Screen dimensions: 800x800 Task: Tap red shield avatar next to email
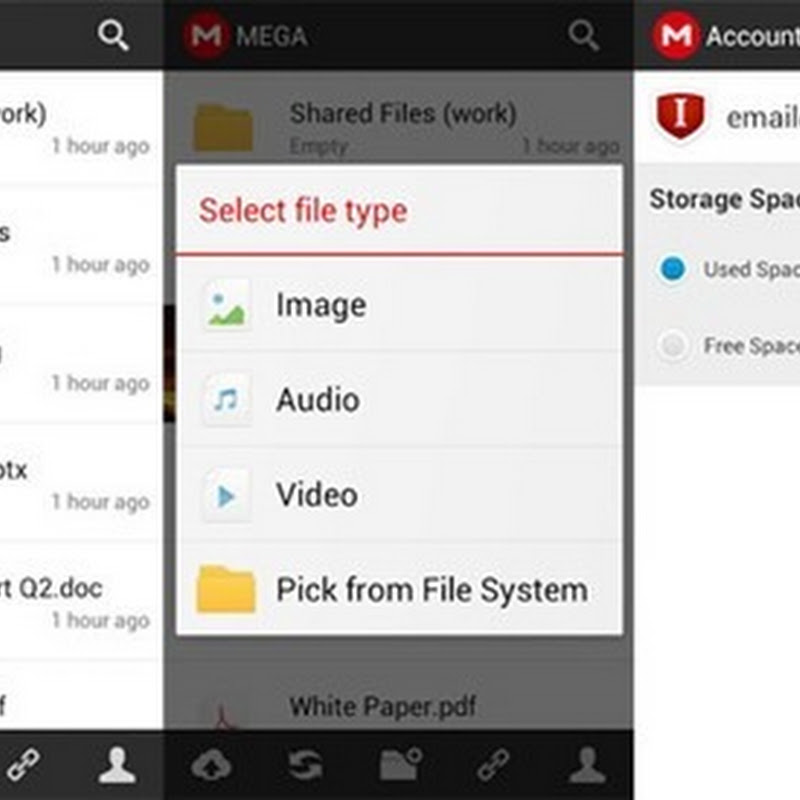pos(680,117)
